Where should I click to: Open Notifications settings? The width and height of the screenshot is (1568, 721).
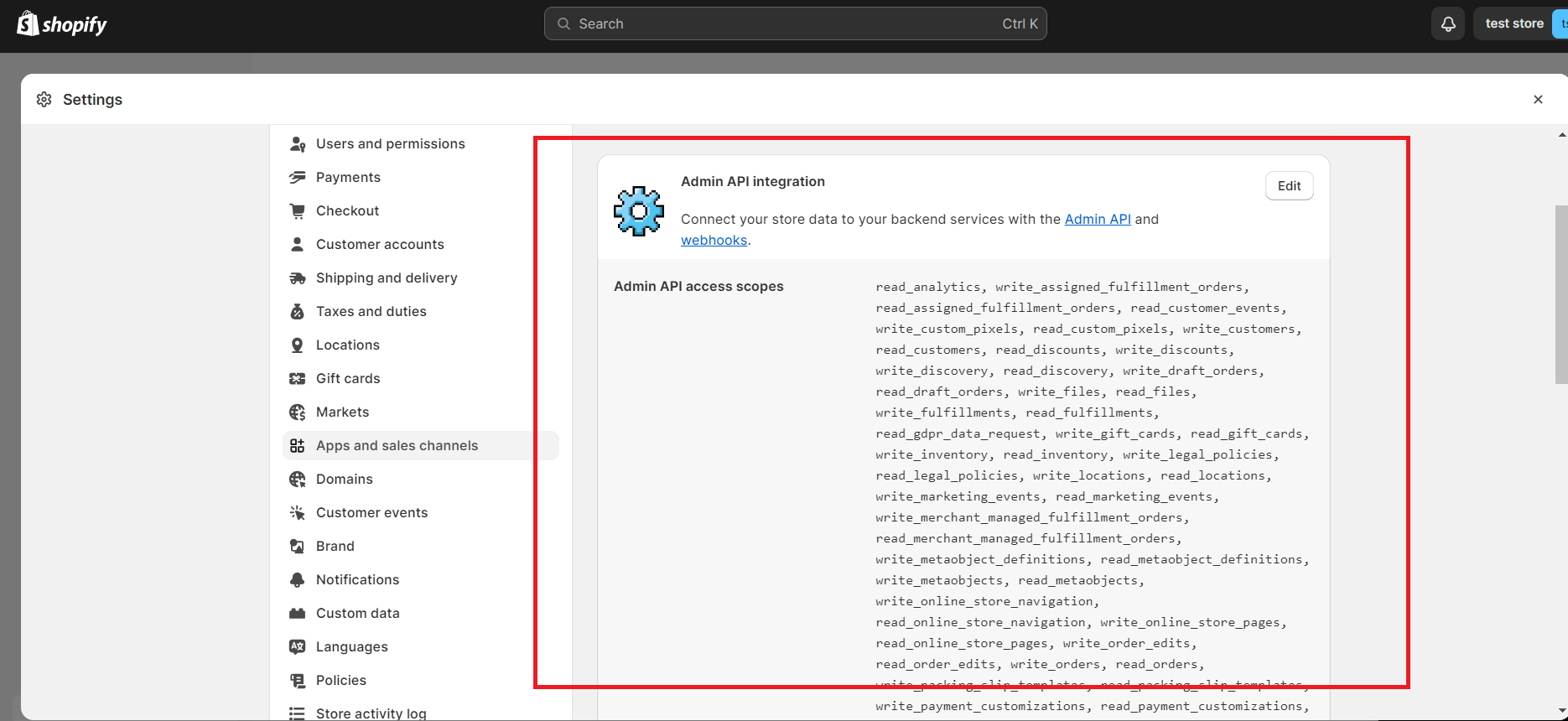(421, 580)
